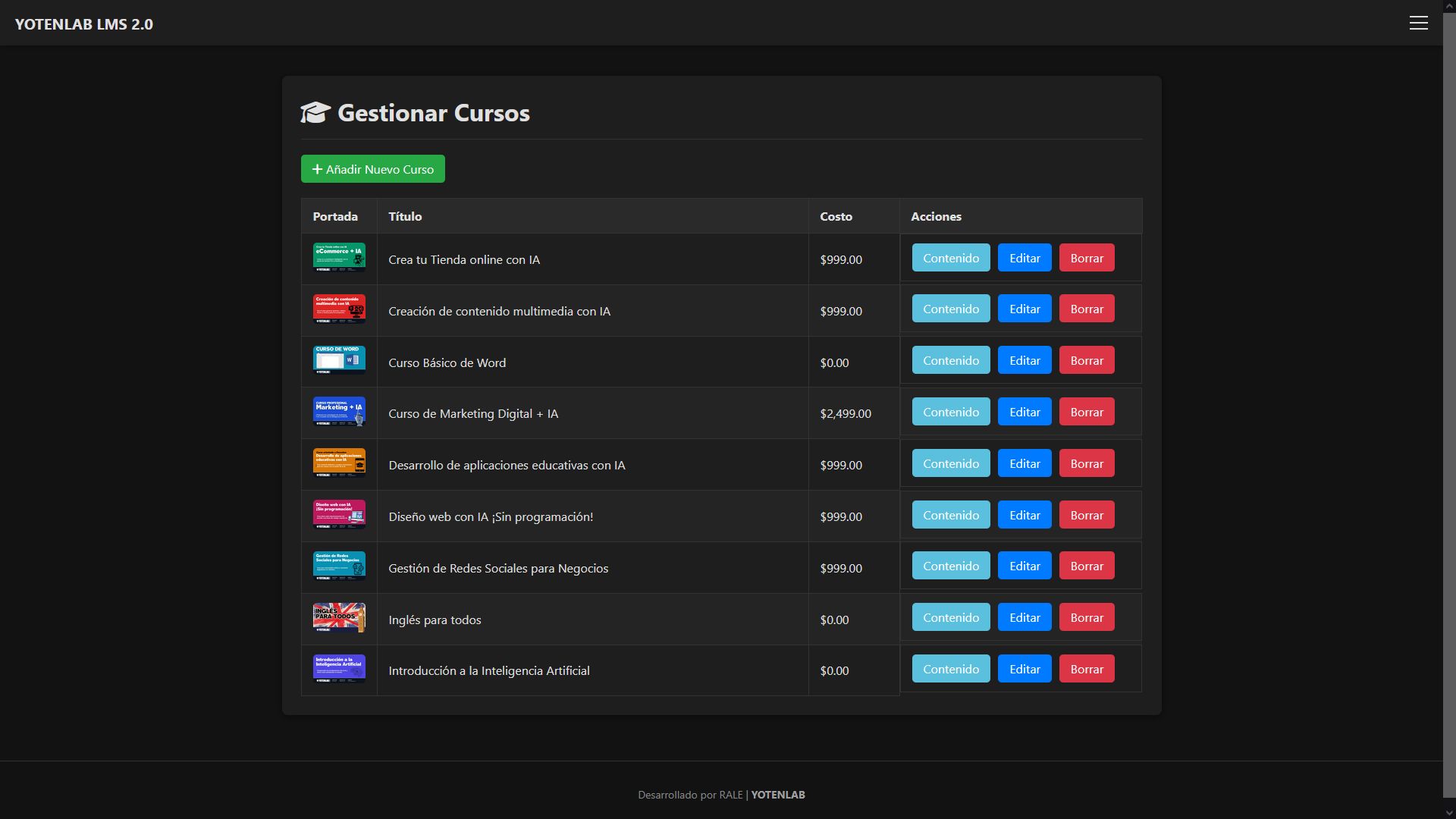Open Contenido for Gestión de Redes Sociales
The width and height of the screenshot is (1456, 819).
[950, 566]
